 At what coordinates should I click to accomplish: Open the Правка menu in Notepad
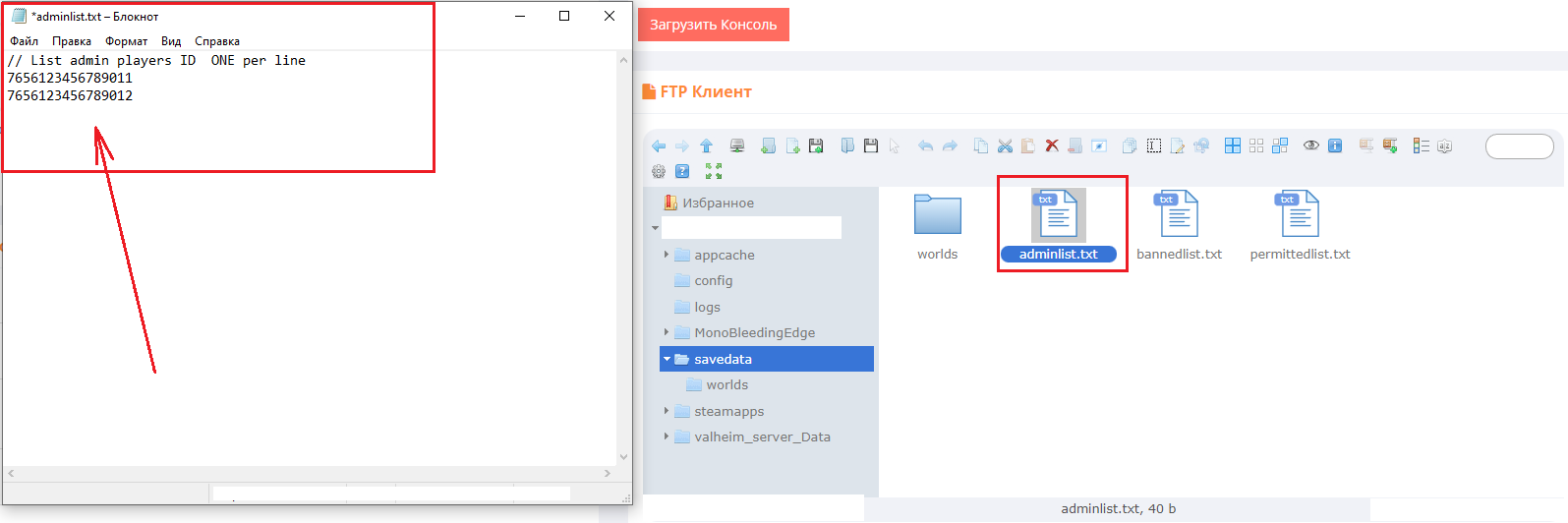72,41
